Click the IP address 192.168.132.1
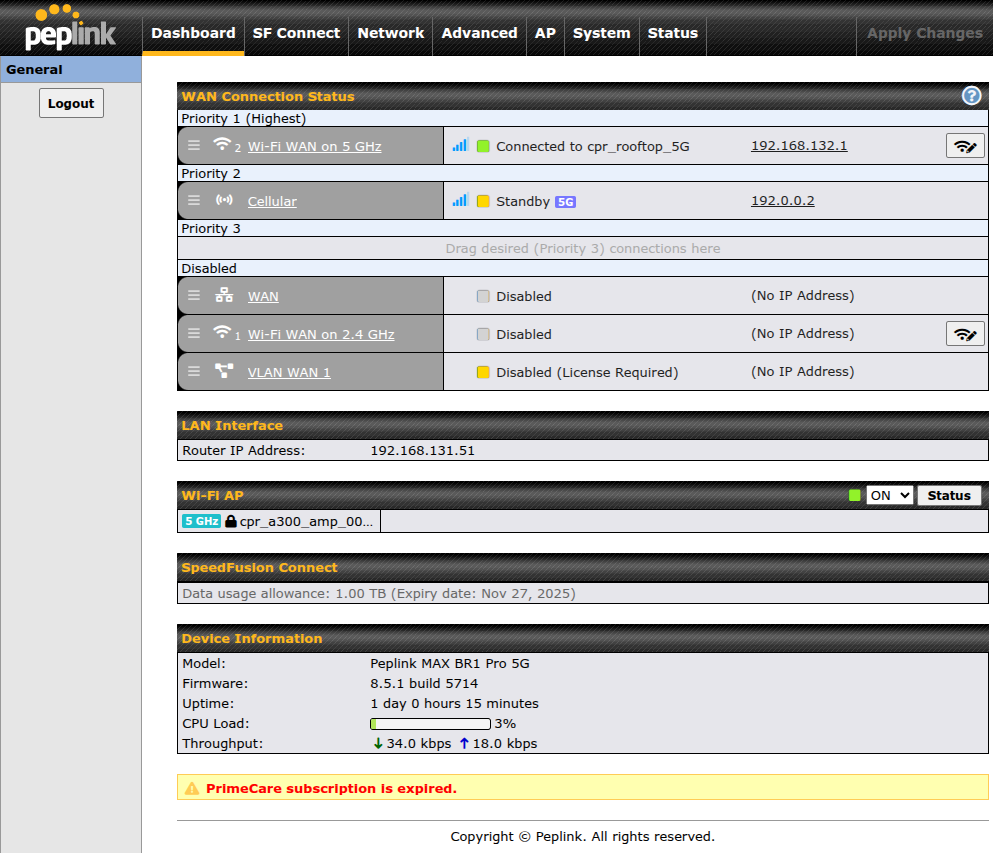993x853 pixels. 799,146
